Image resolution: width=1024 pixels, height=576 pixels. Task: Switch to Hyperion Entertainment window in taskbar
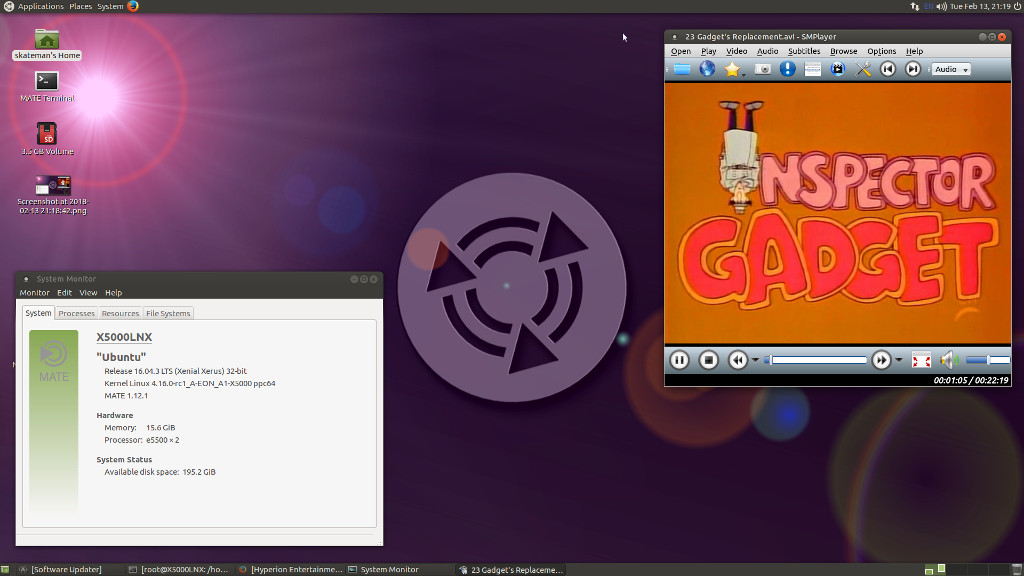[x=290, y=569]
